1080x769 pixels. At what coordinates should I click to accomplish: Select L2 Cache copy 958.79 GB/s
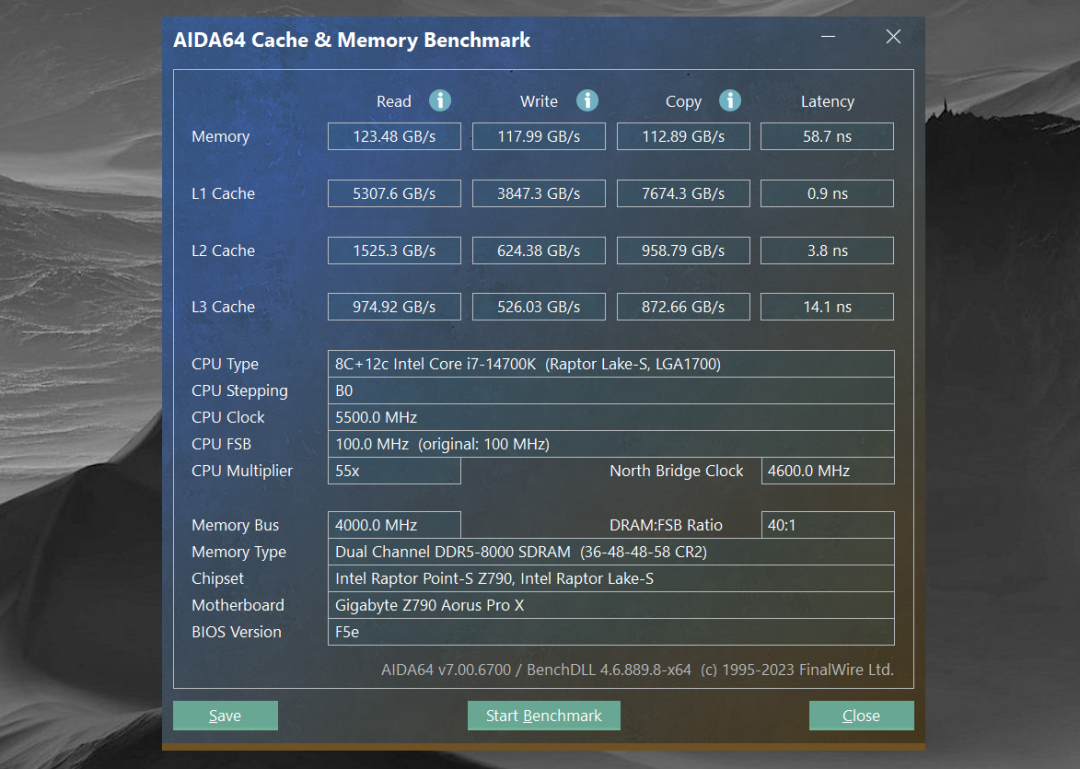coord(683,251)
